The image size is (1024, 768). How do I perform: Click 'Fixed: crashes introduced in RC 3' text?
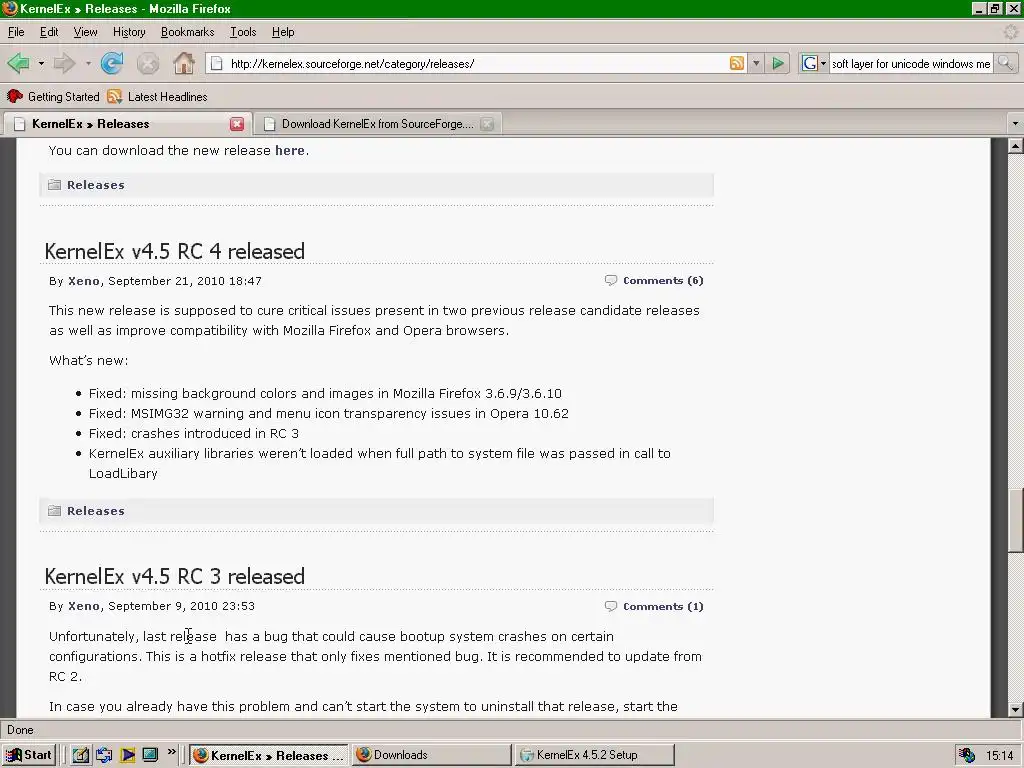tap(194, 434)
